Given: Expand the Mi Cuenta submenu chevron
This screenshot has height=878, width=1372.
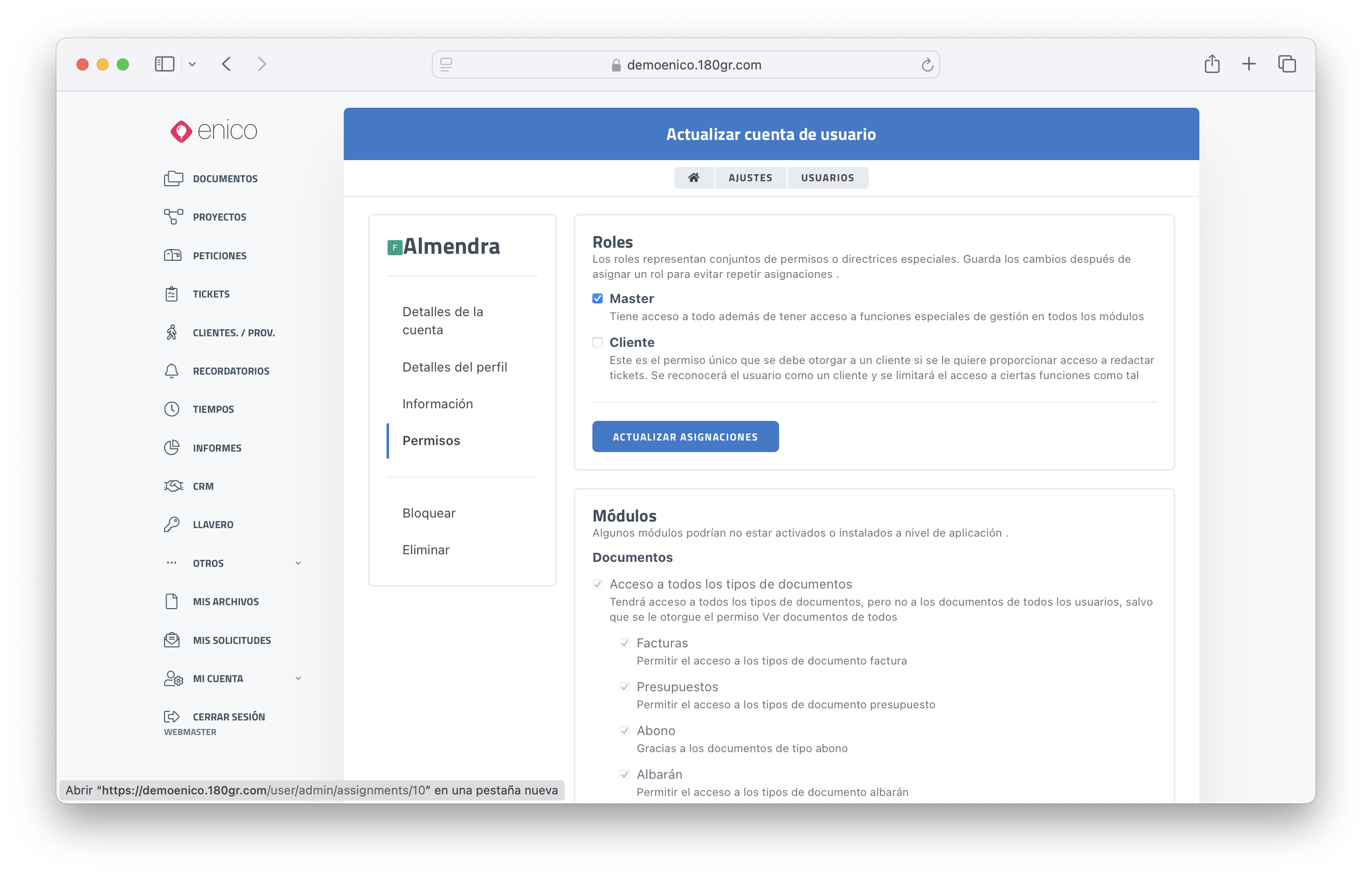Looking at the screenshot, I should (298, 679).
